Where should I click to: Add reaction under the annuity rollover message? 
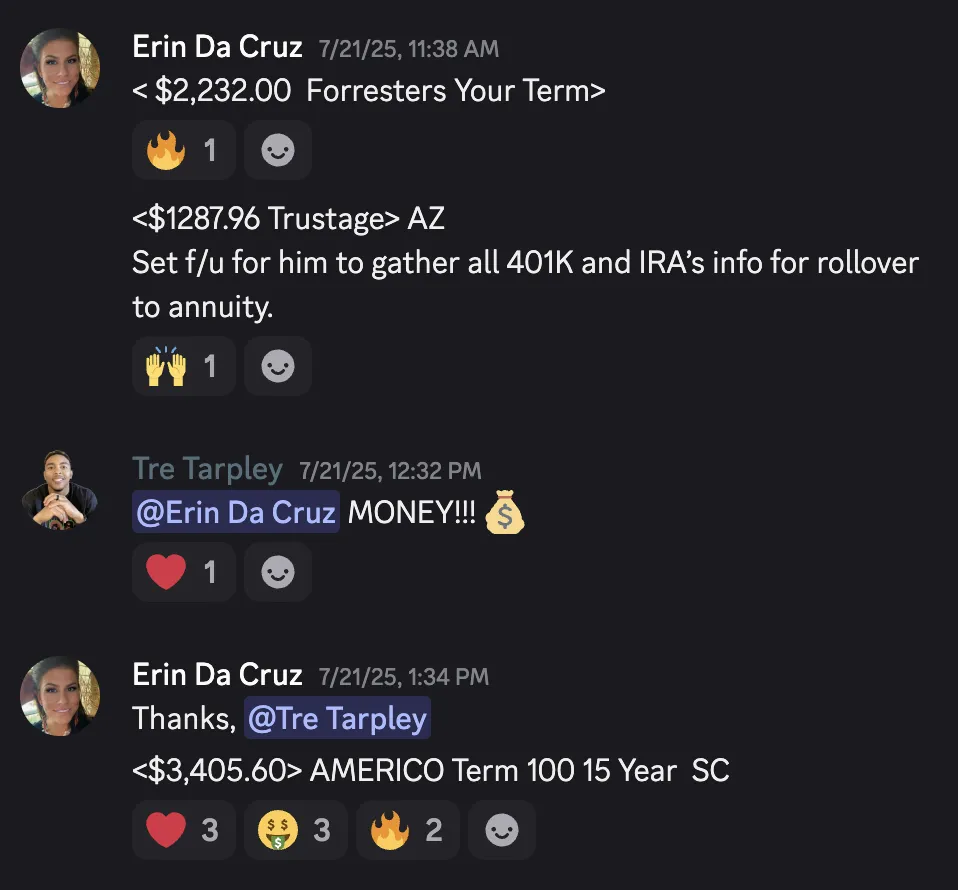pos(278,366)
